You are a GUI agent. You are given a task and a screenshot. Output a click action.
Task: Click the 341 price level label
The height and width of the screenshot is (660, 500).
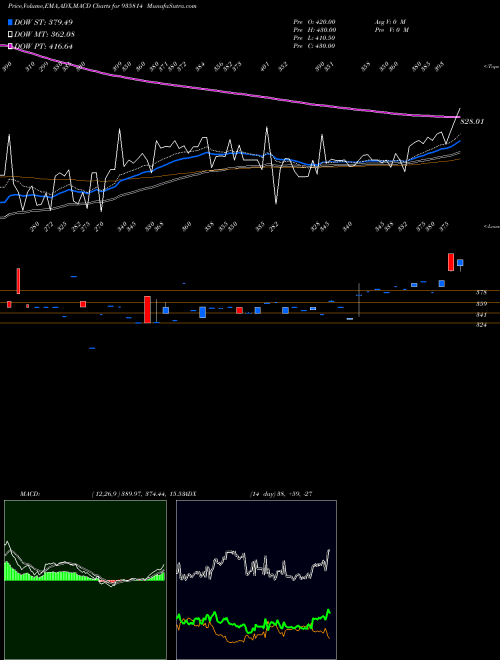(481, 315)
